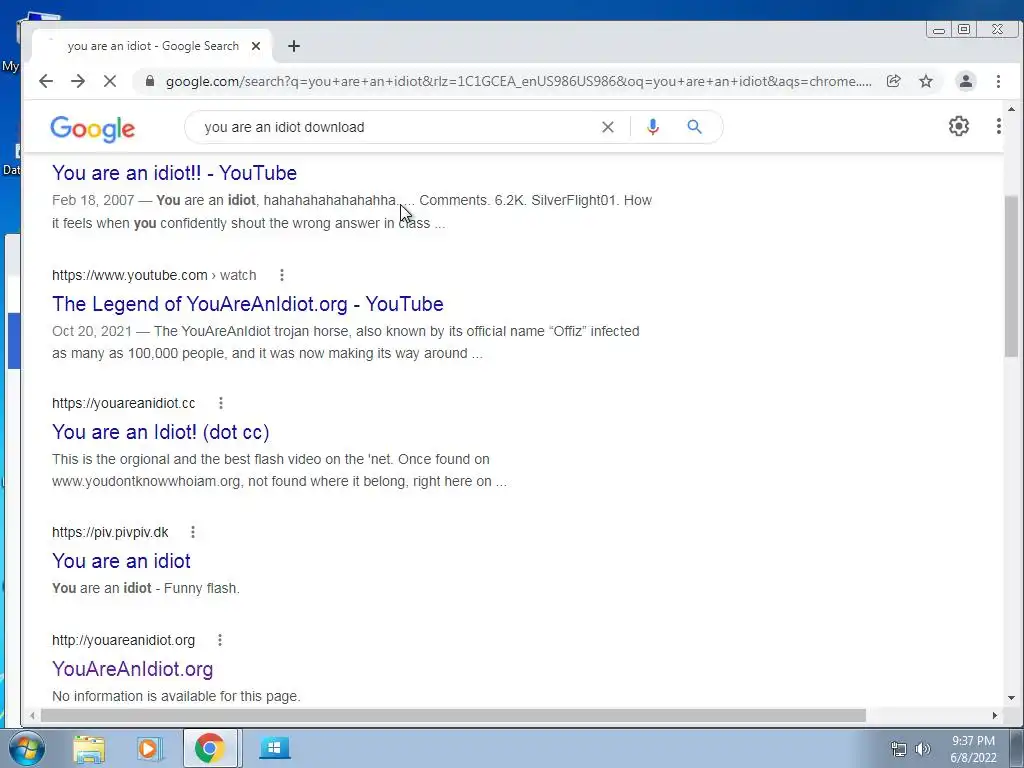Click the address bar URL
The width and height of the screenshot is (1024, 768).
519,81
